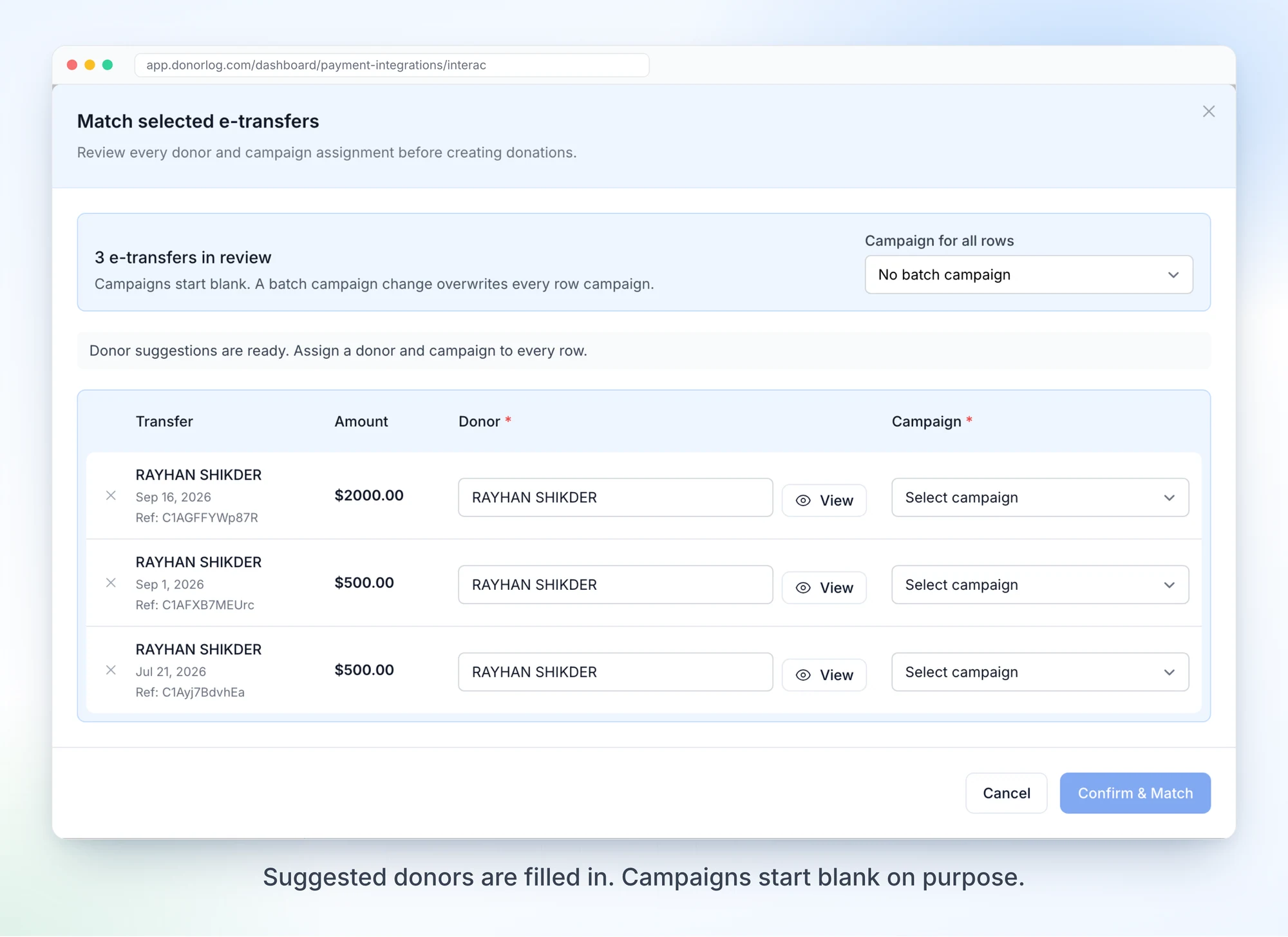The width and height of the screenshot is (1288, 937).
Task: Click the Ref: C1Ayj7BdvhEa text
Action: pos(190,692)
